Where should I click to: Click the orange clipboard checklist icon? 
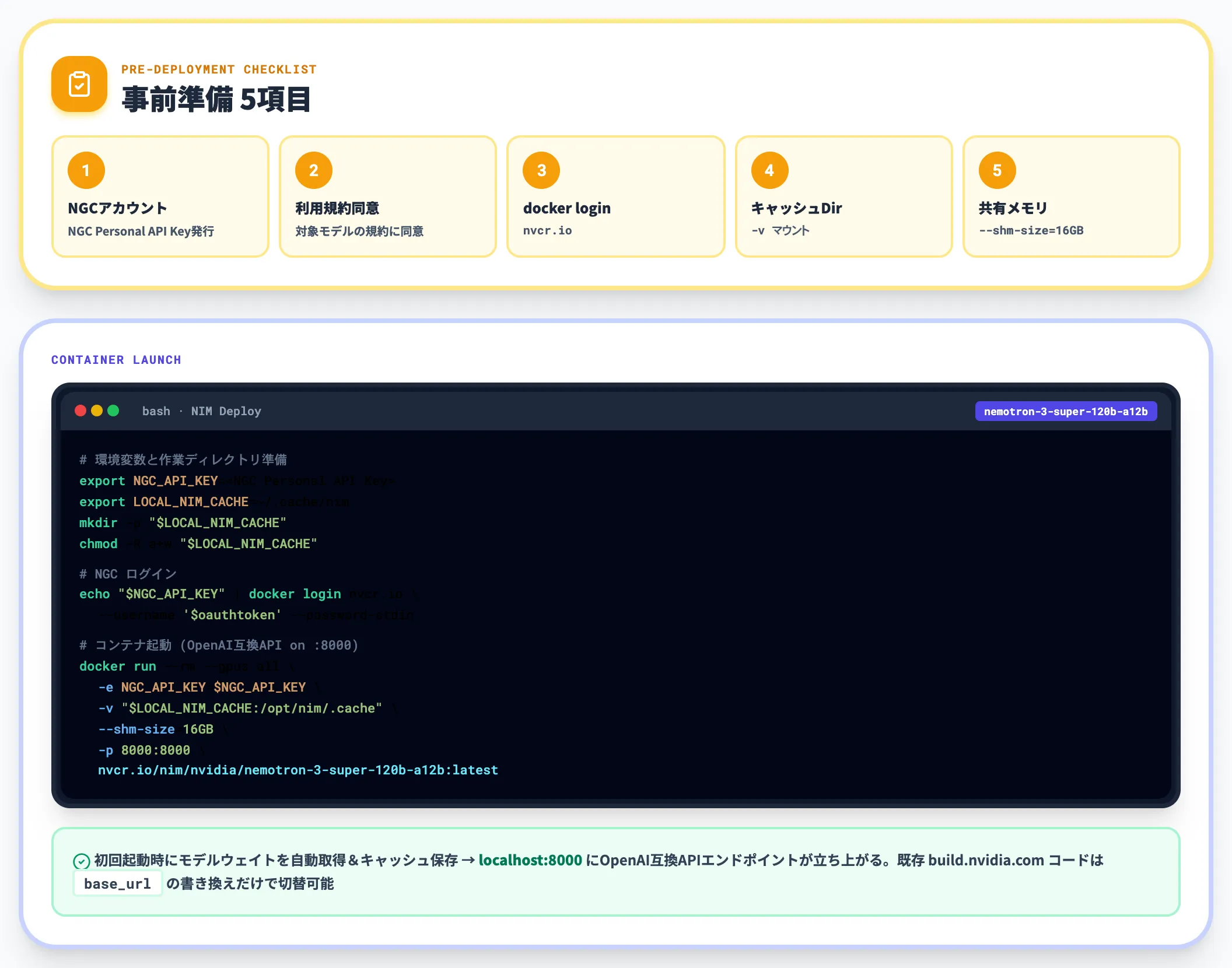79,84
